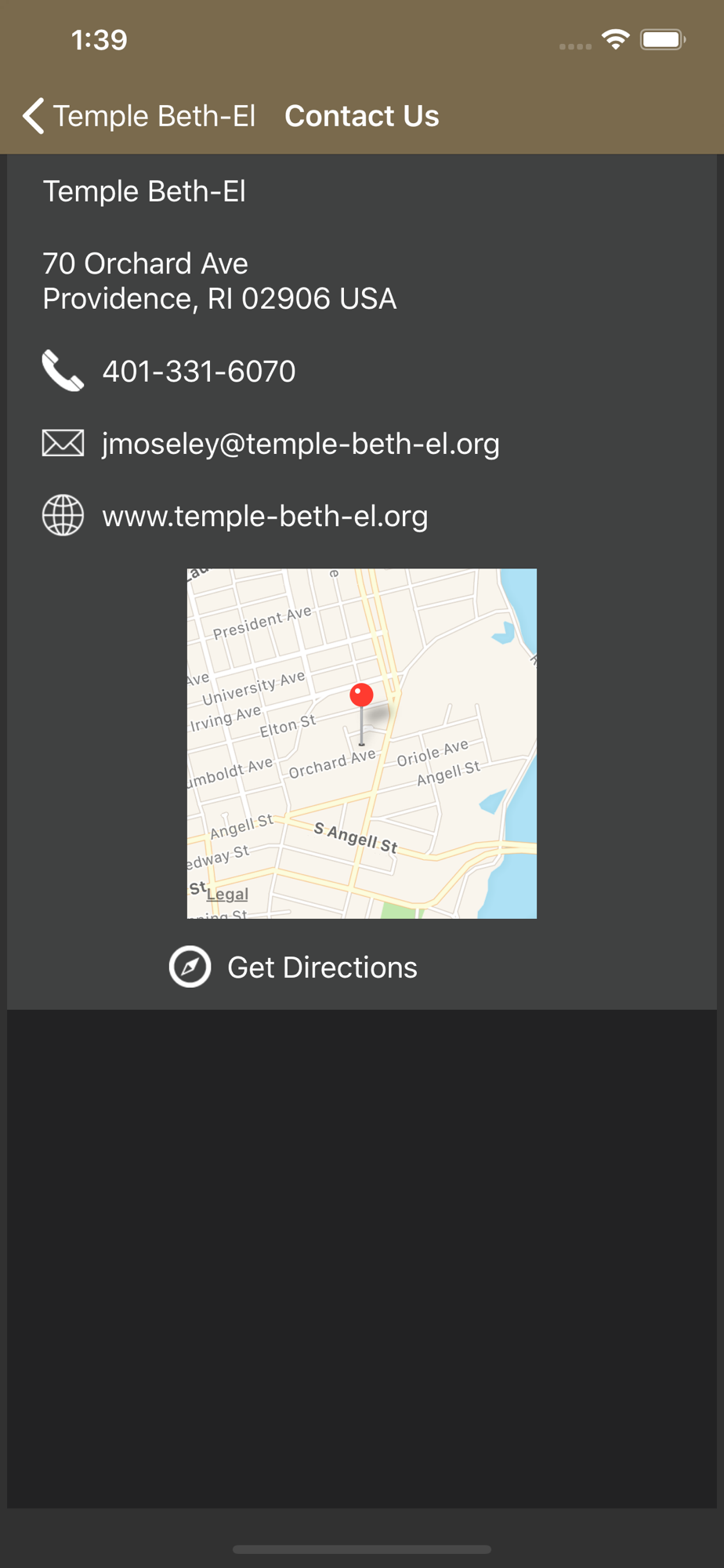Image resolution: width=724 pixels, height=1568 pixels.
Task: Tap the website globe icon
Action: [x=63, y=516]
